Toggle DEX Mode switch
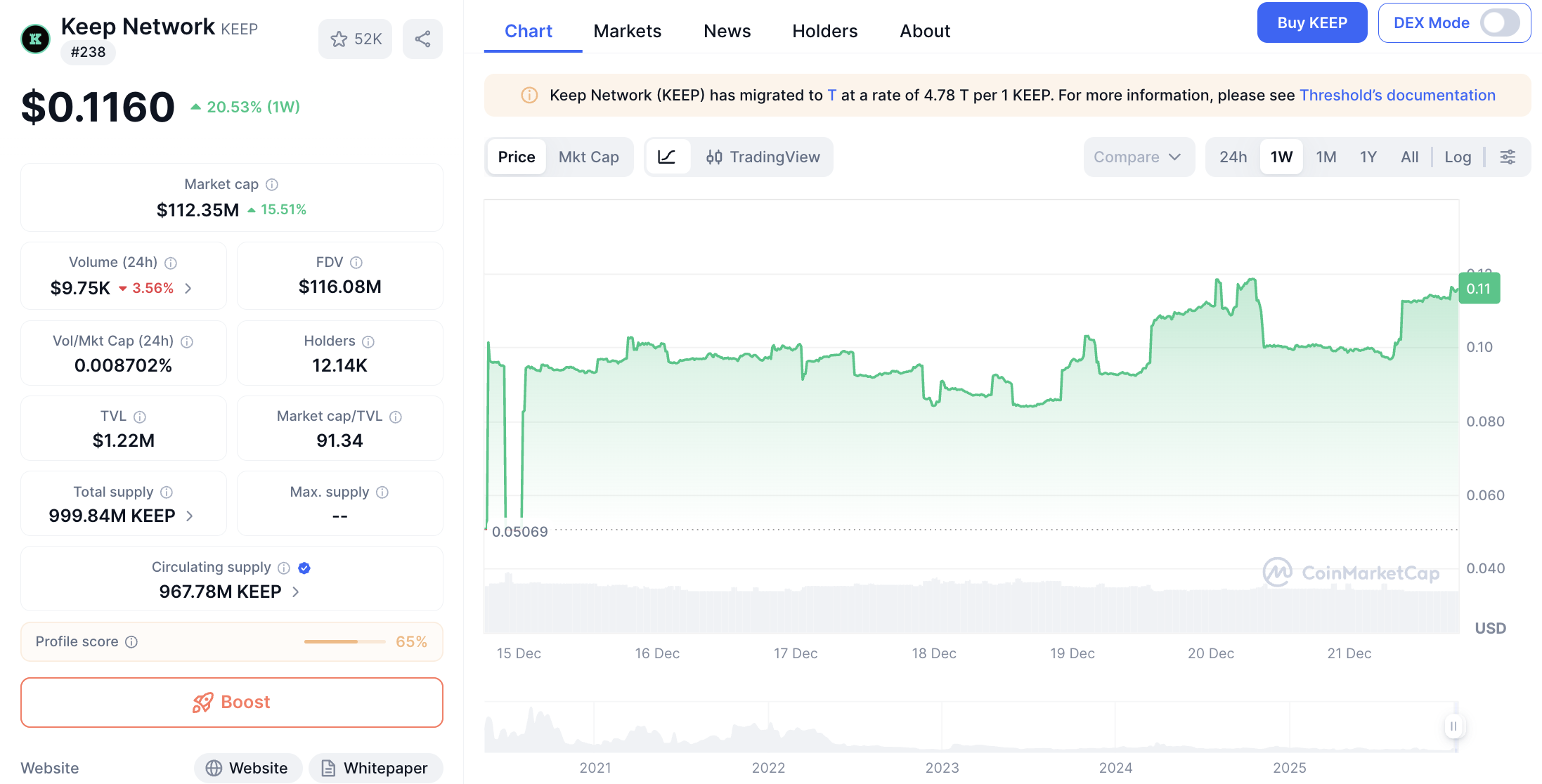 coord(1499,23)
